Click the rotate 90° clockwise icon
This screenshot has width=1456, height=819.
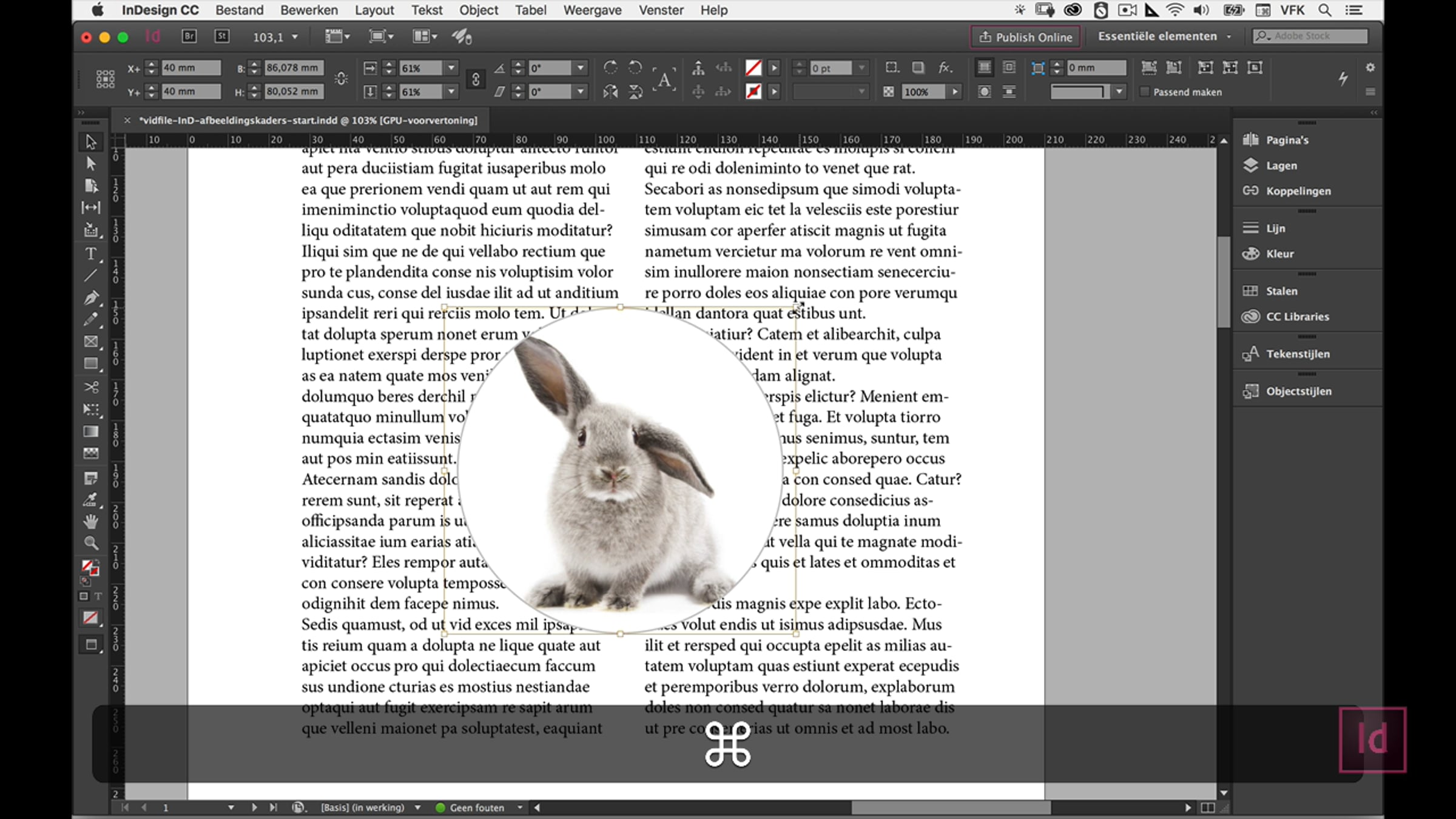click(x=610, y=67)
